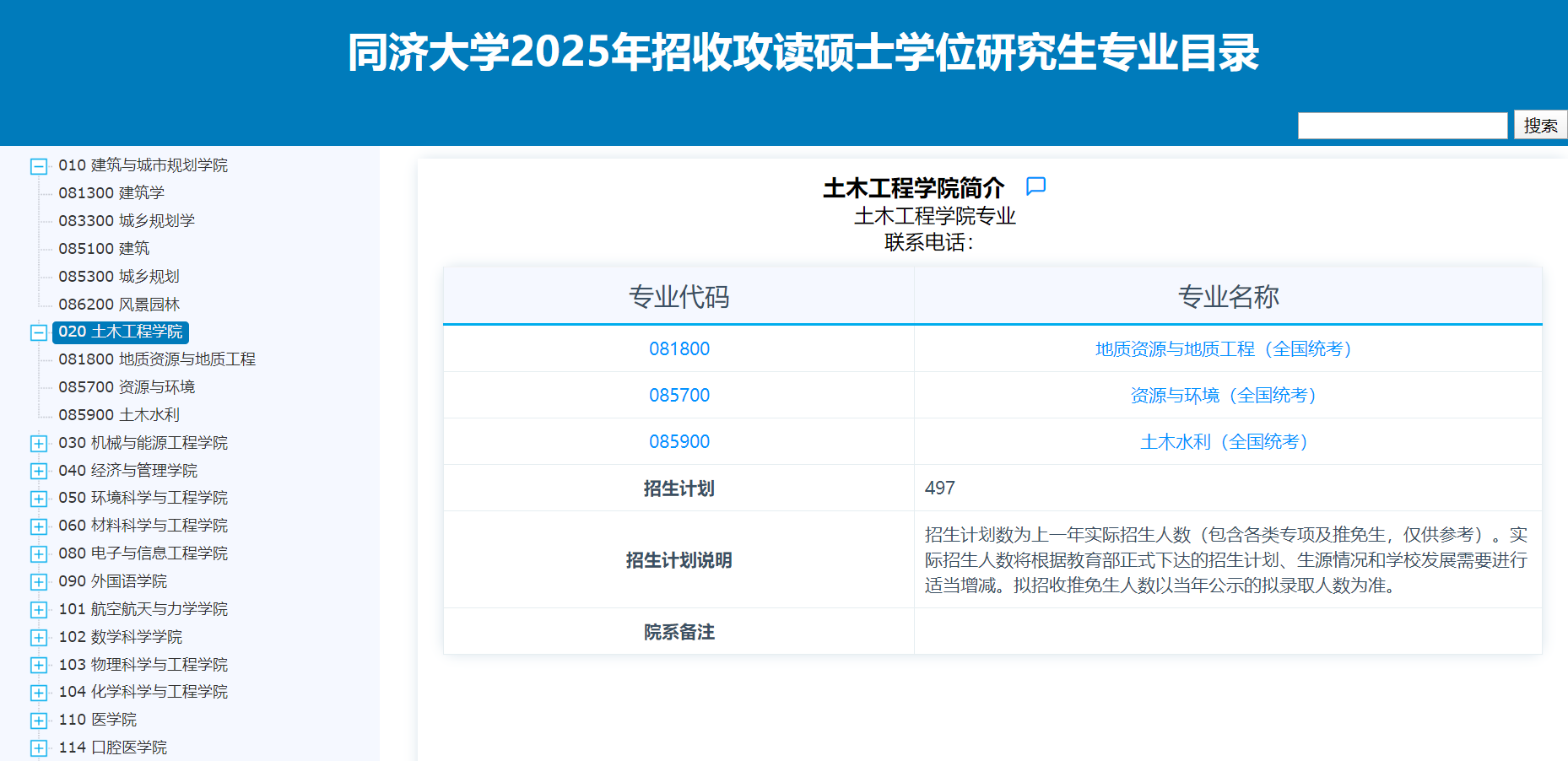Open major code link 085900 in table
Screen dimensions: 1568x761
click(679, 441)
